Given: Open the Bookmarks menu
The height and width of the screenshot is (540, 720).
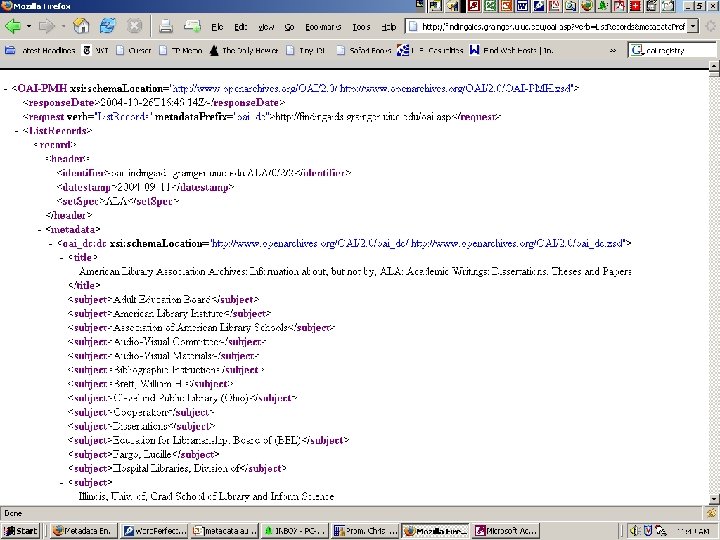Looking at the screenshot, I should (x=323, y=27).
